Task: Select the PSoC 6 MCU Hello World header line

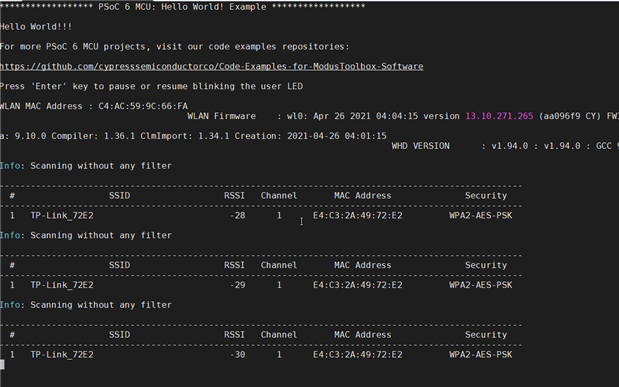Action: 182,7
